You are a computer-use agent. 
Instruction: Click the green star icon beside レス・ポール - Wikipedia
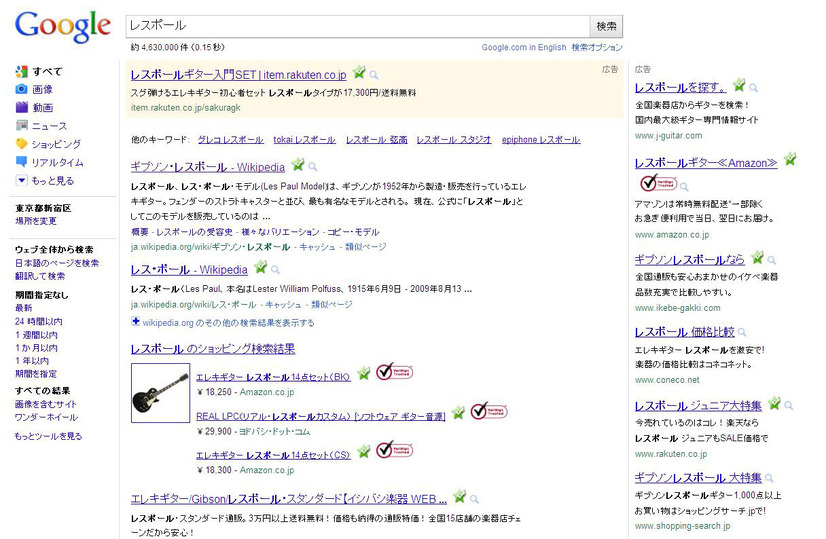260,267
